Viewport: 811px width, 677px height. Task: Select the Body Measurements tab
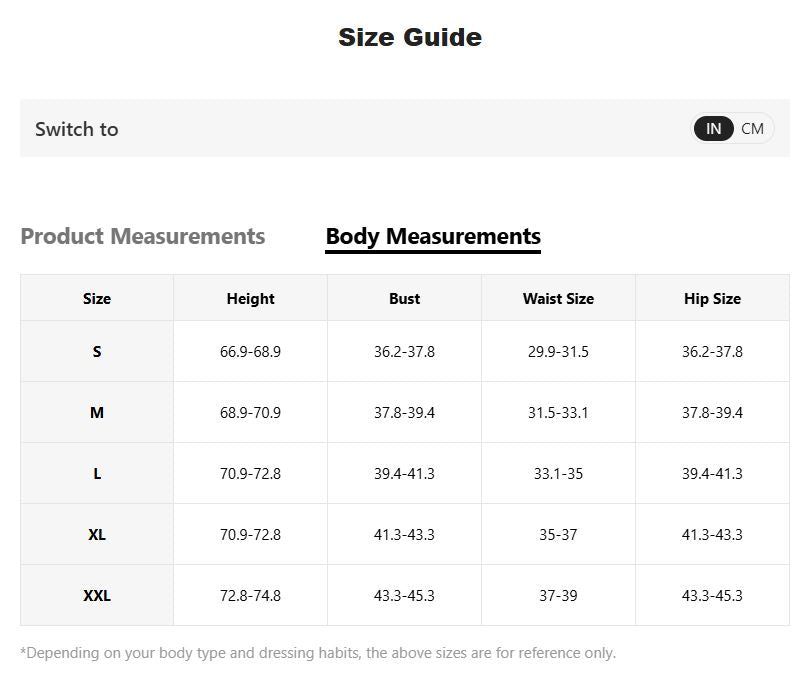[x=433, y=236]
